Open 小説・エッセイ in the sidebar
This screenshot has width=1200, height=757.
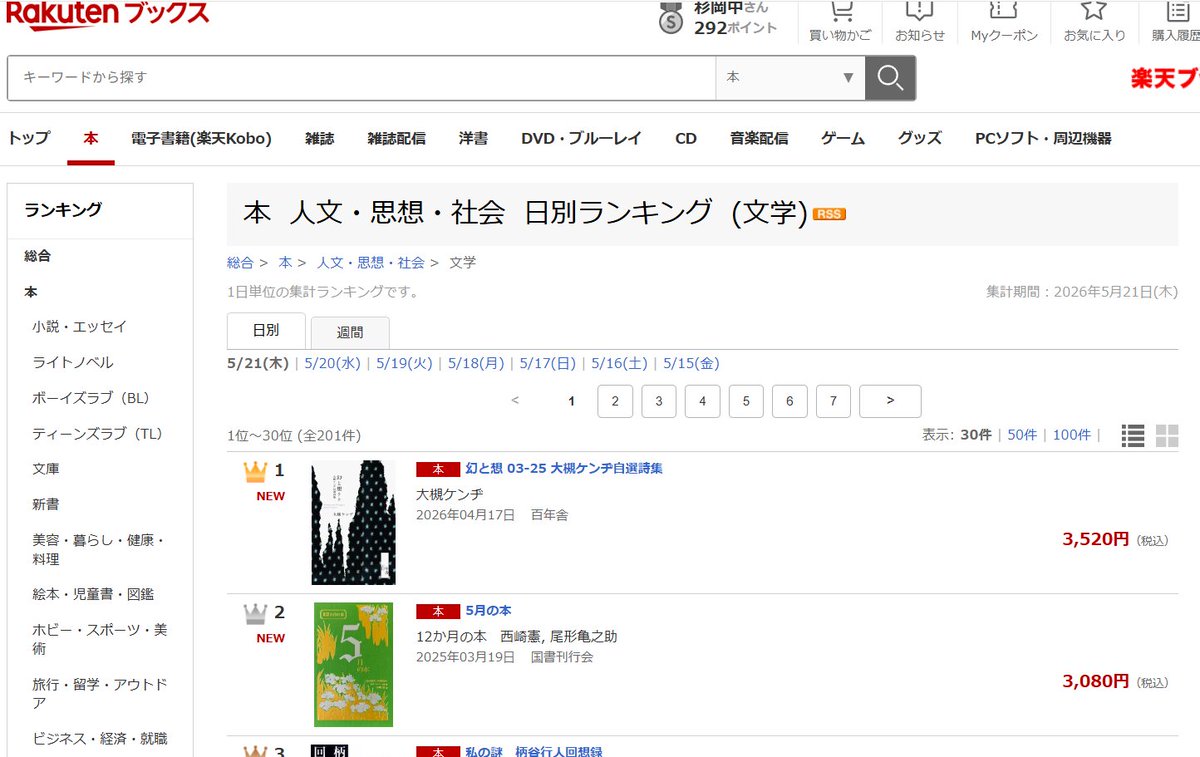click(80, 327)
